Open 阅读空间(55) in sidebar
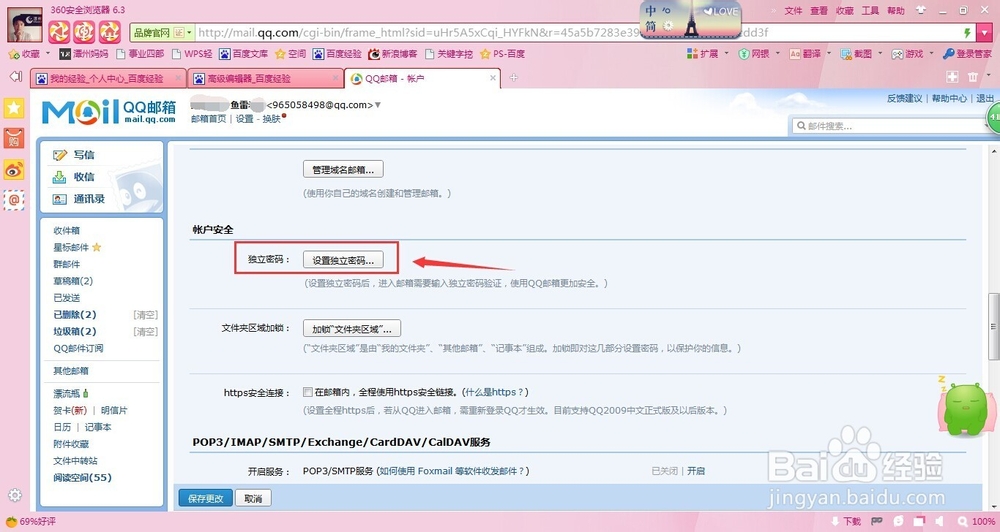The height and width of the screenshot is (532, 1000). pos(82,477)
